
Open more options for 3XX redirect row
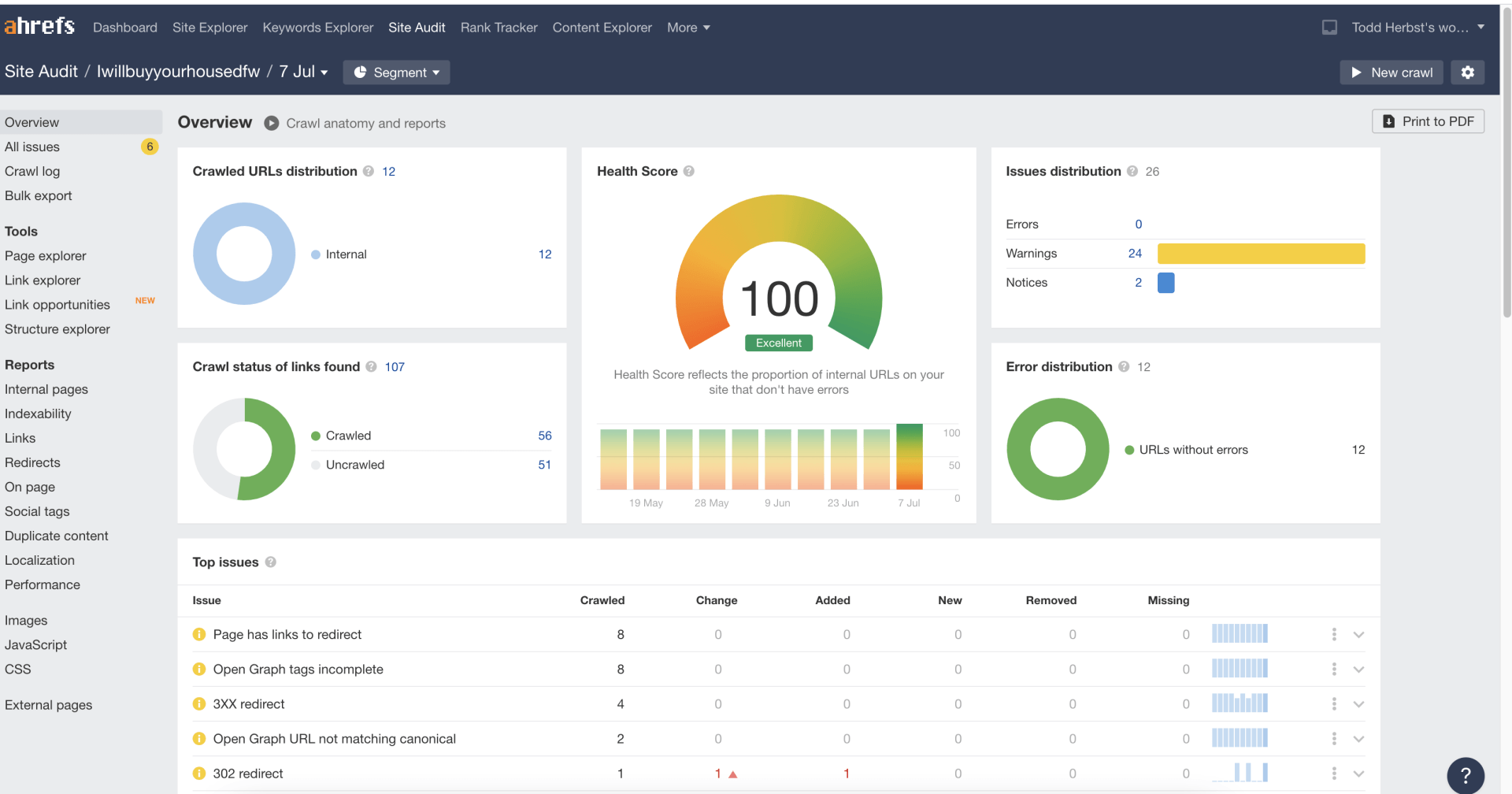pos(1334,703)
